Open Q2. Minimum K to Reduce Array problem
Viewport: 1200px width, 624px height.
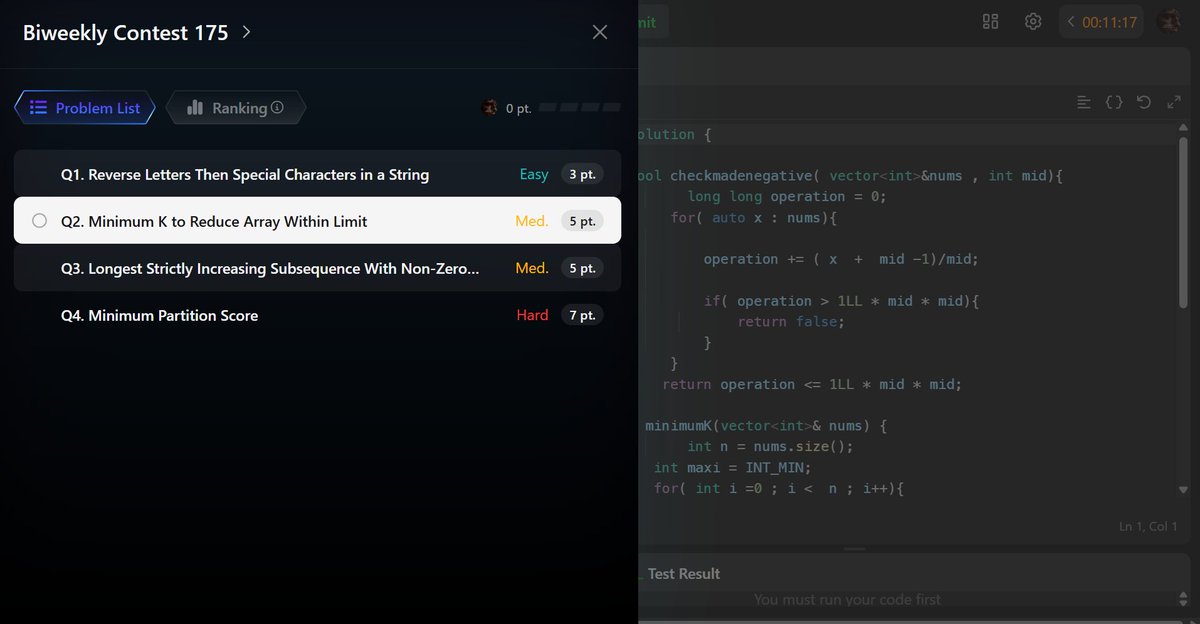tap(317, 221)
